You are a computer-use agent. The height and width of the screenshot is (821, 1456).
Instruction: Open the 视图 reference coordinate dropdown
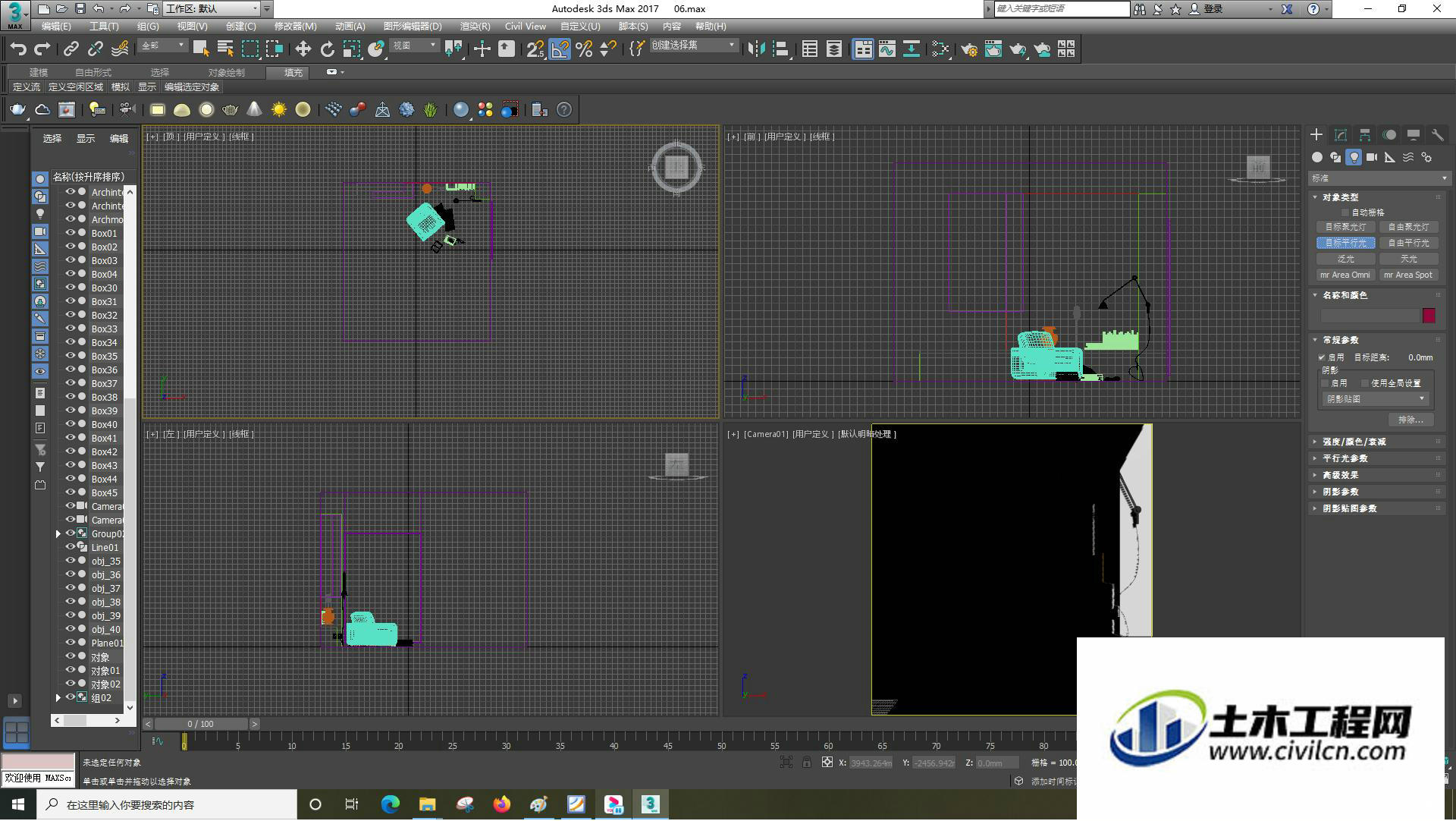[414, 46]
